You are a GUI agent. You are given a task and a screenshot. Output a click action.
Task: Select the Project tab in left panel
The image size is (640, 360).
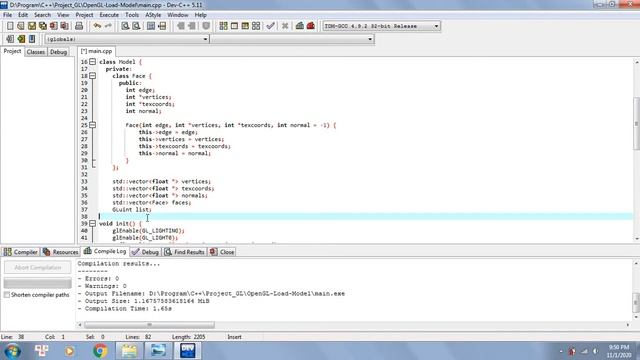click(x=12, y=51)
